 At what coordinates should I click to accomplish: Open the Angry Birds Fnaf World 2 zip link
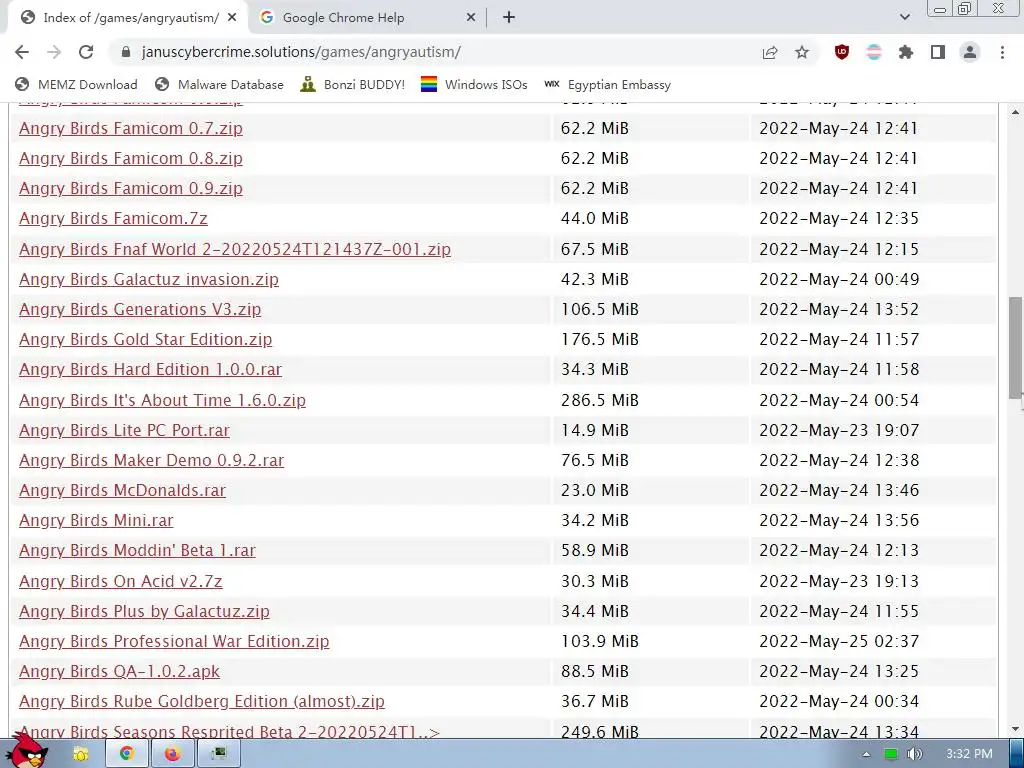click(x=235, y=249)
